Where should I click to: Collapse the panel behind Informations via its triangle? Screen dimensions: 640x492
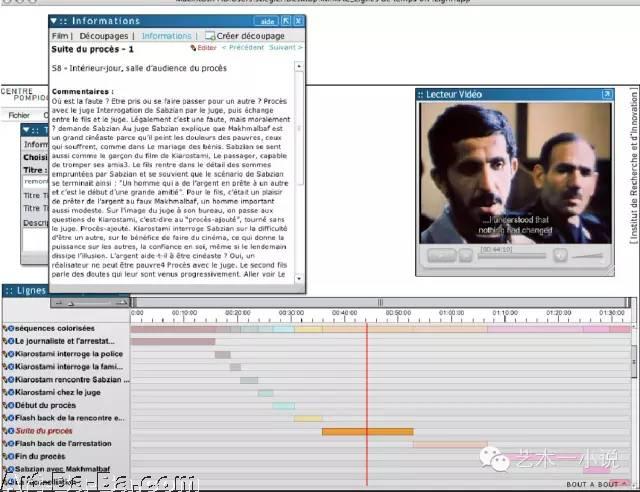26,130
